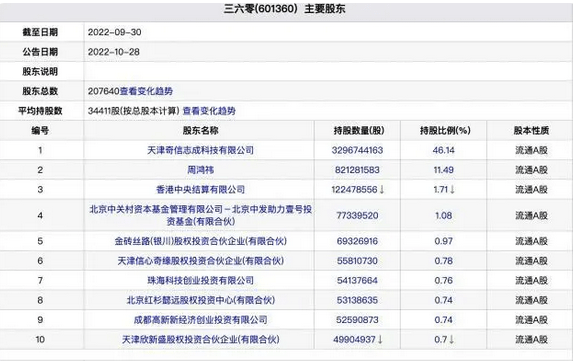The width and height of the screenshot is (573, 361).
Task: Click the 股东说明 label
Action: click(x=40, y=72)
